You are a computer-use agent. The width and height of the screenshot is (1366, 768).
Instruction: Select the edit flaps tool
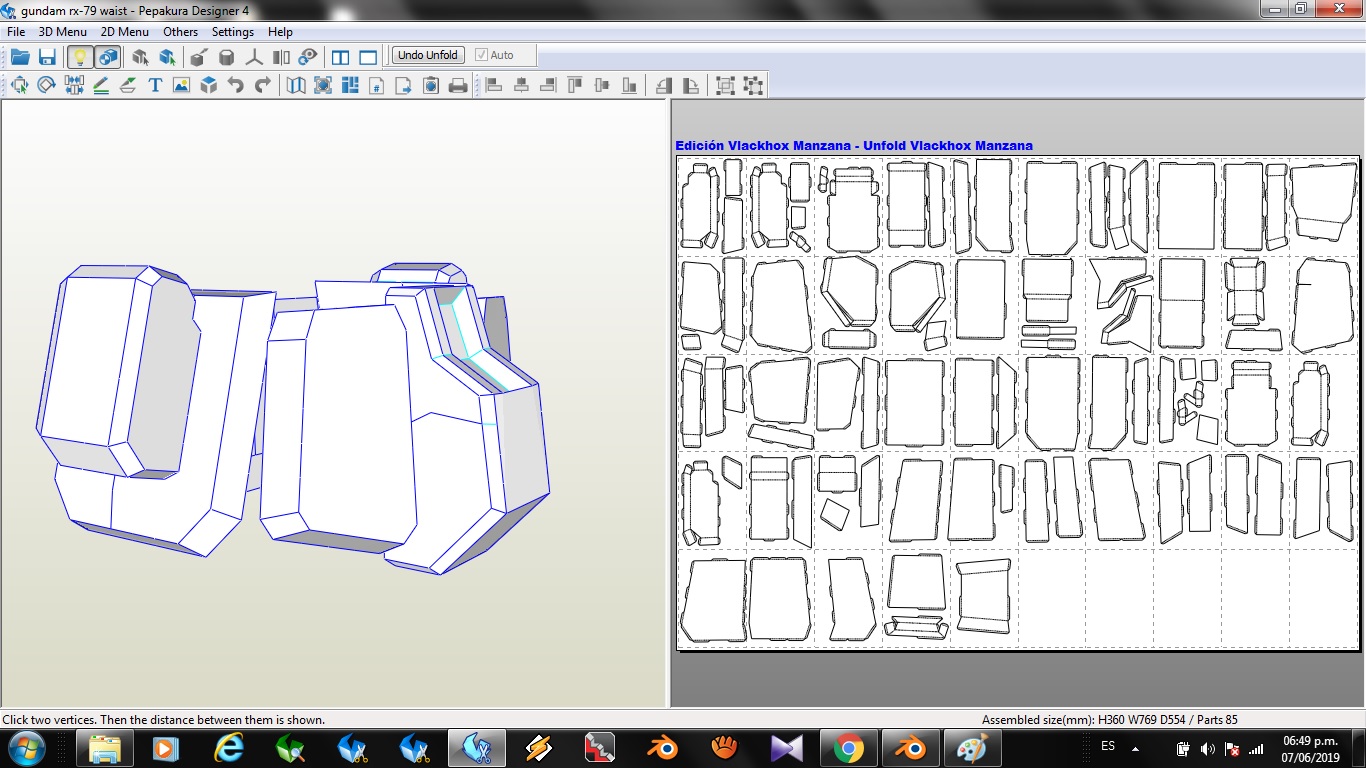(x=128, y=85)
